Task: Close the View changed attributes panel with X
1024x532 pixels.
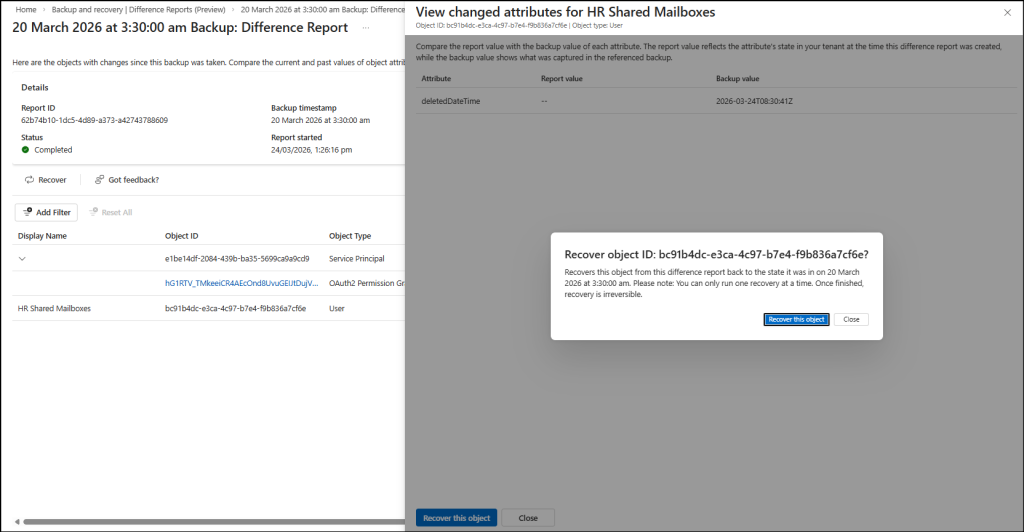Action: 1007,12
